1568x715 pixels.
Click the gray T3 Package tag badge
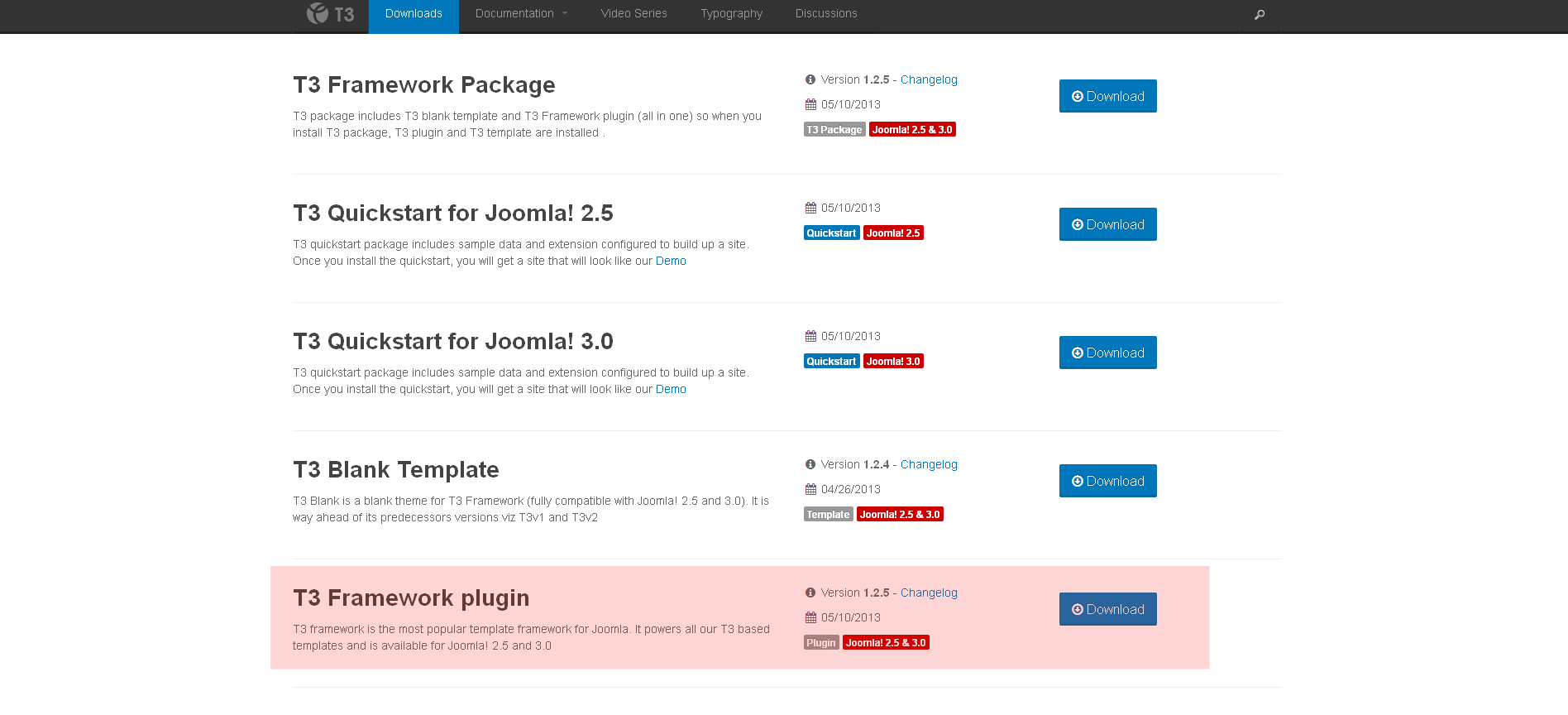834,130
